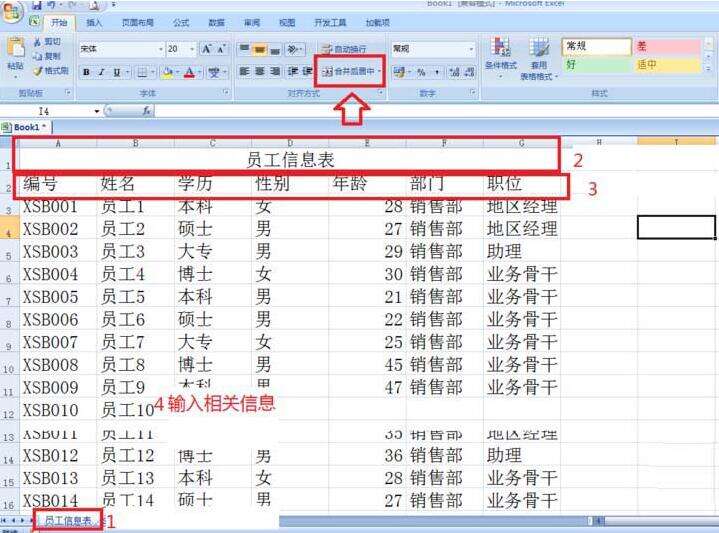Click insert function fx button
This screenshot has width=719, height=533.
[147, 111]
